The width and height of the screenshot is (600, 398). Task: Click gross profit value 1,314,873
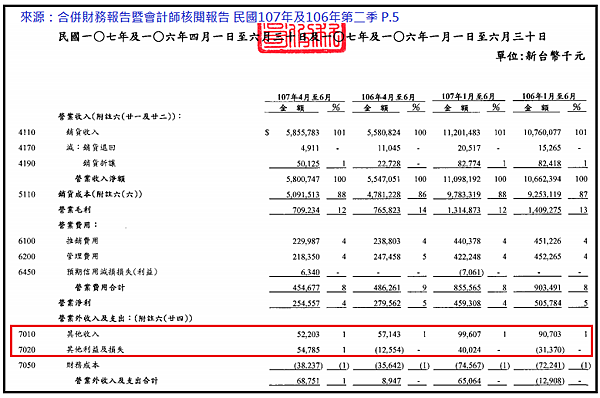point(463,210)
